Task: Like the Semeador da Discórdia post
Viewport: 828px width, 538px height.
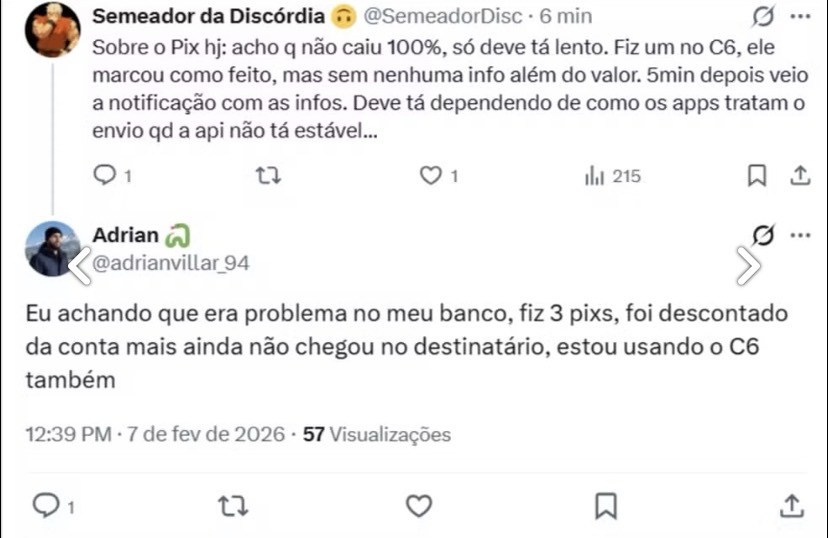Action: pos(430,176)
